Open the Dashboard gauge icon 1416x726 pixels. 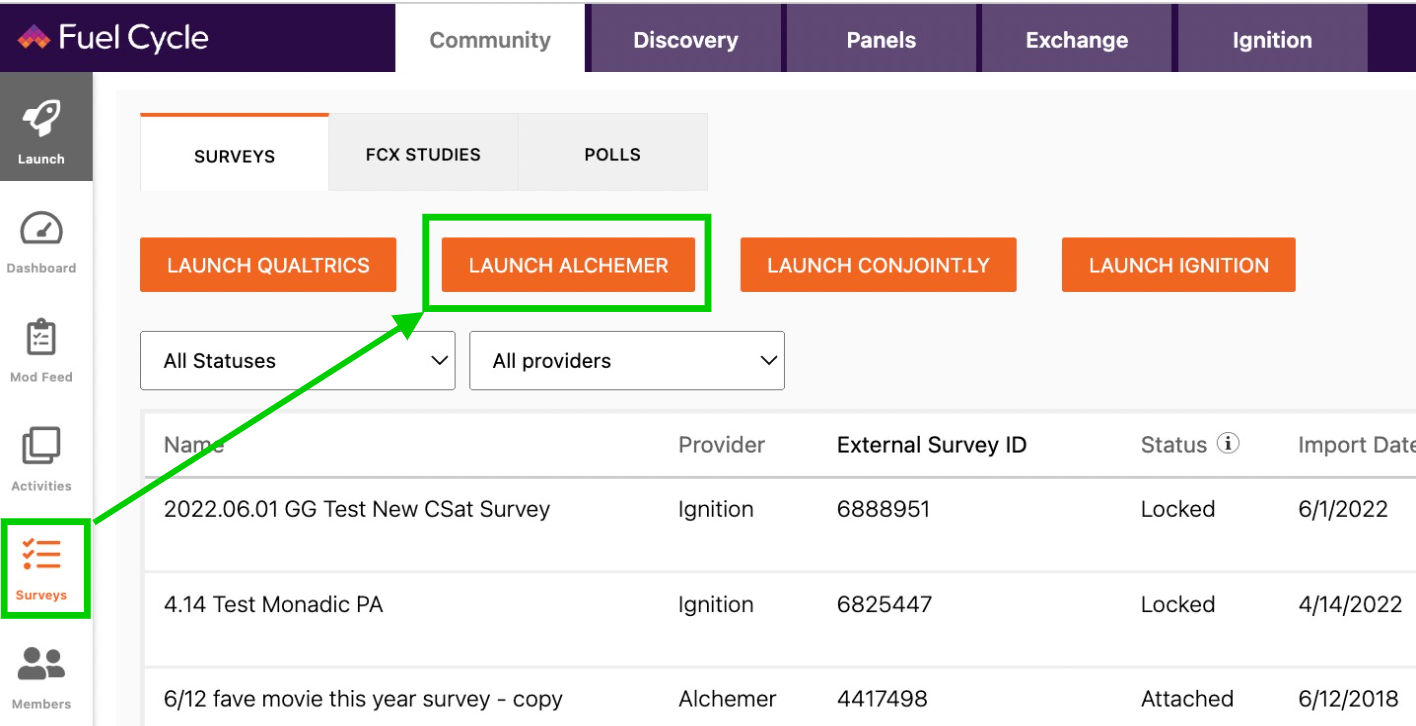(x=41, y=229)
